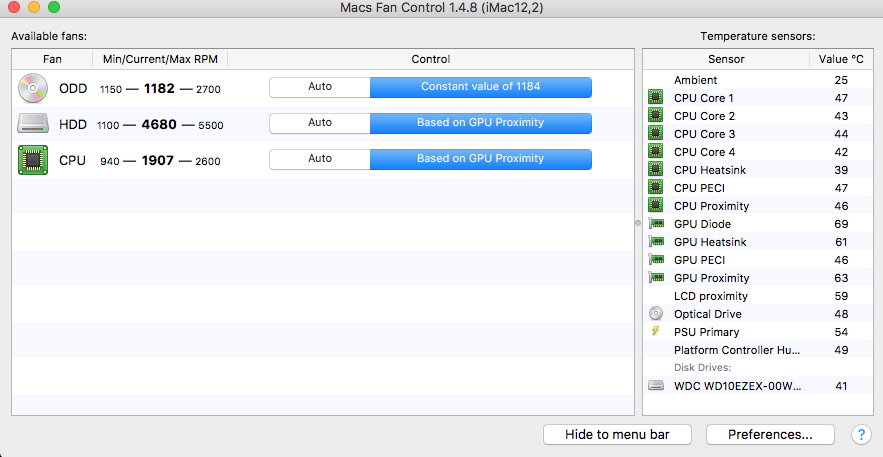
Task: Click the ODD min RPM 1150
Action: click(111, 89)
